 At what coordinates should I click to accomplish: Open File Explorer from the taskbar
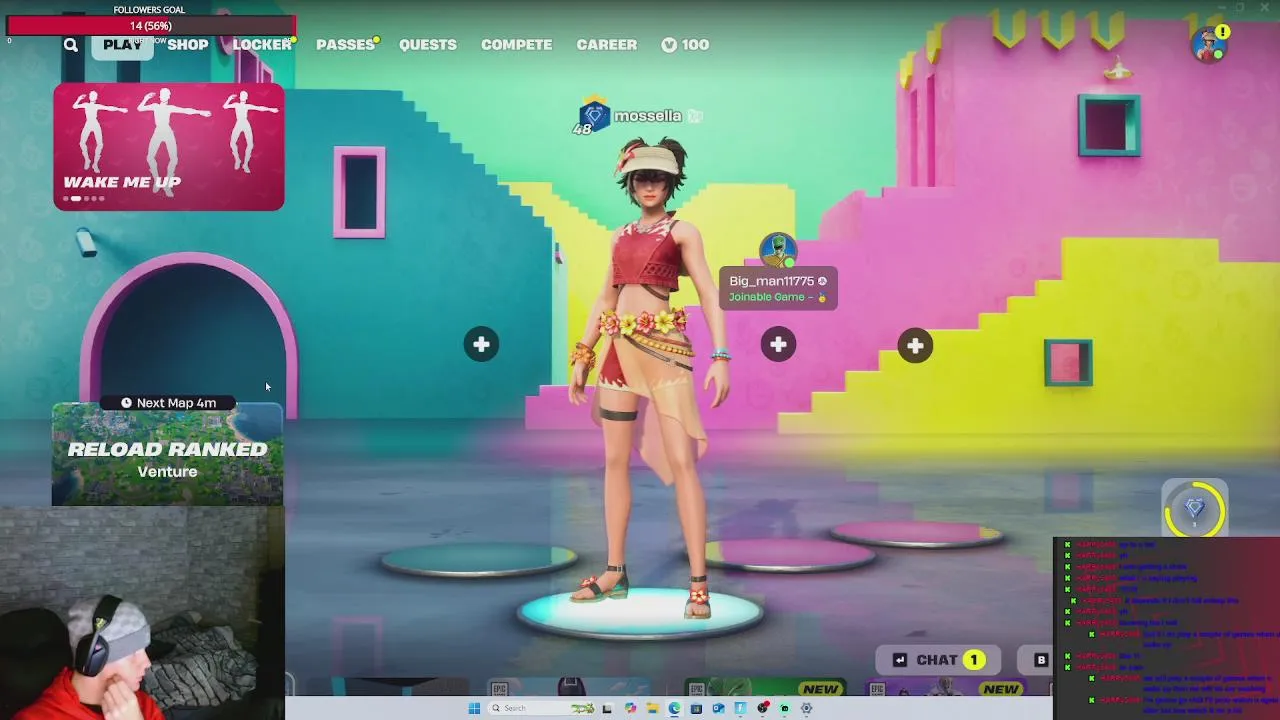click(x=652, y=708)
